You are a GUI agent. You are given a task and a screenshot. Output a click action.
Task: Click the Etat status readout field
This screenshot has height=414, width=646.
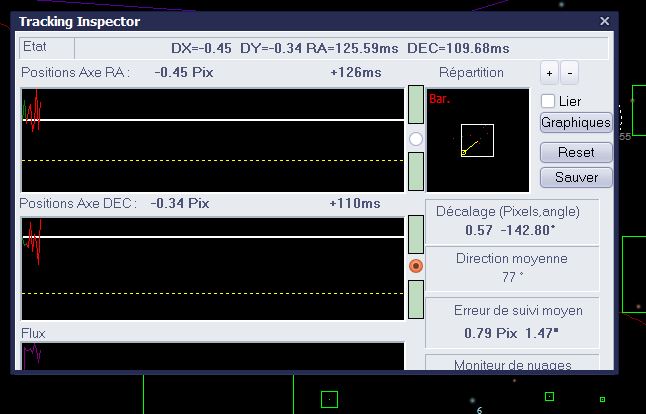coord(340,48)
